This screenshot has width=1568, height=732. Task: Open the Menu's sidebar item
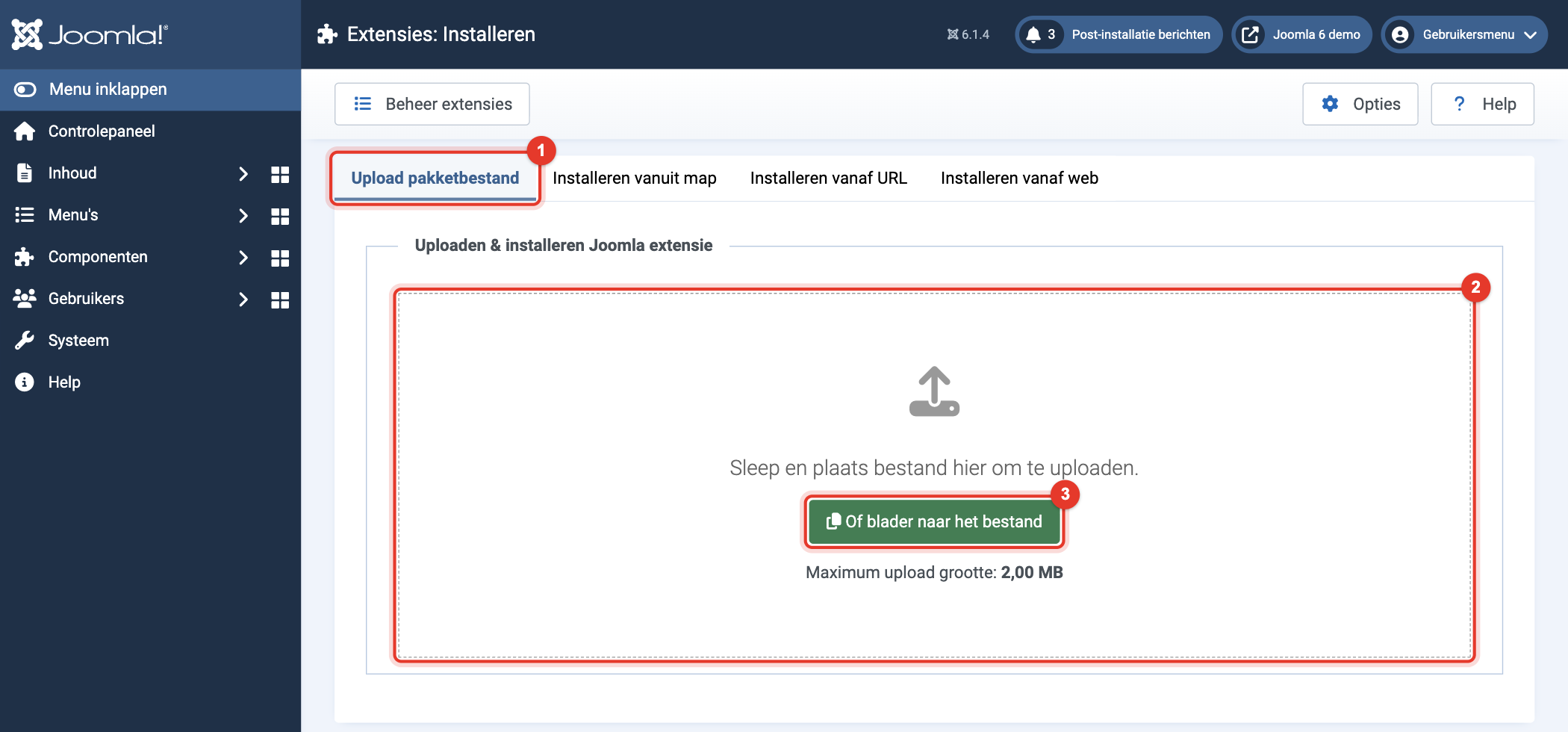point(73,215)
